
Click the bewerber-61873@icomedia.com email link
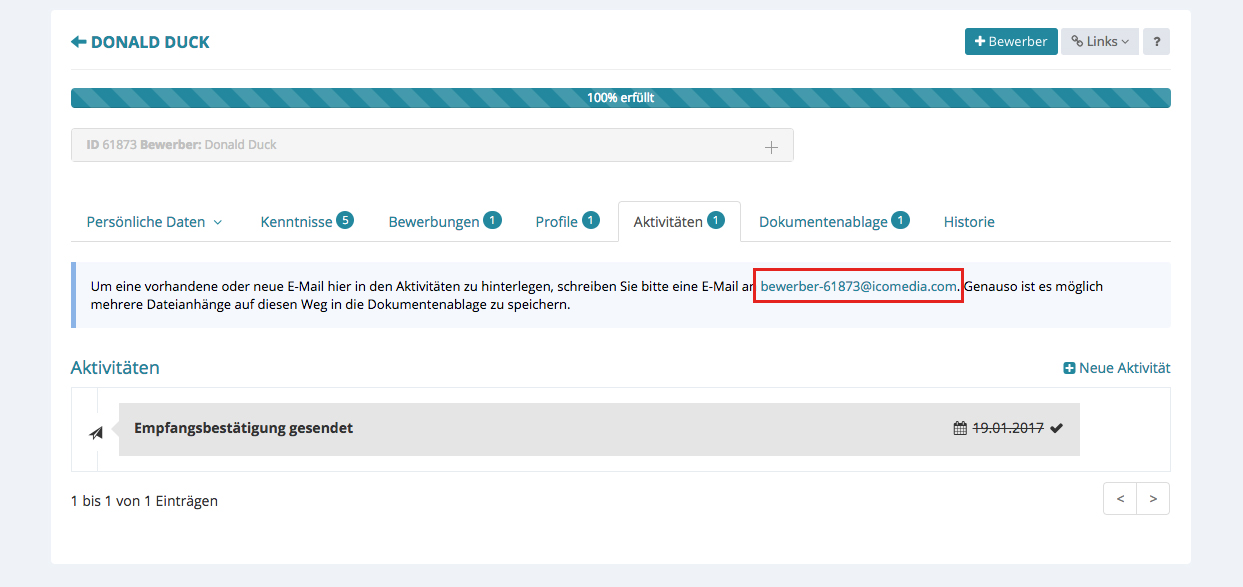(x=858, y=286)
